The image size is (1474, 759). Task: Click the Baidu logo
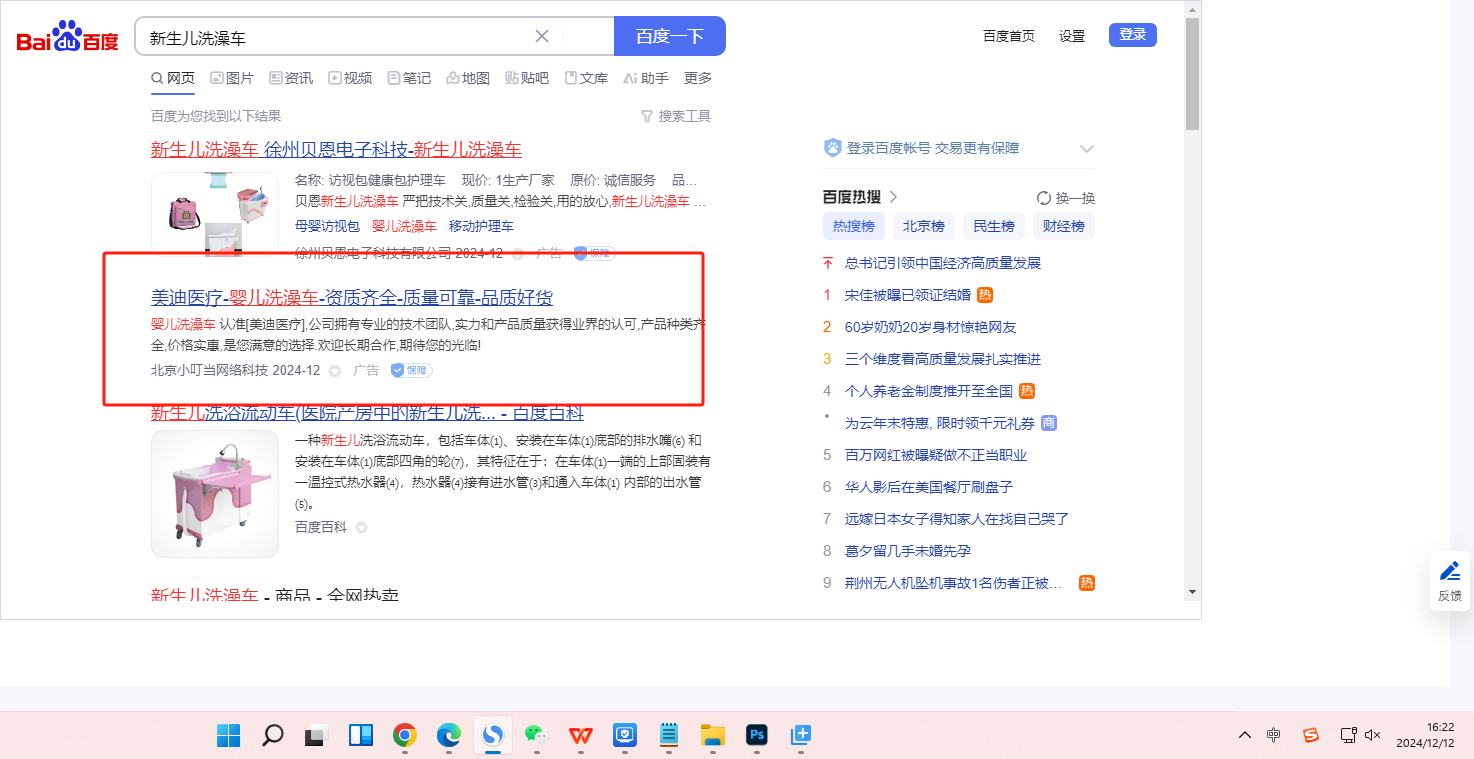(67, 37)
